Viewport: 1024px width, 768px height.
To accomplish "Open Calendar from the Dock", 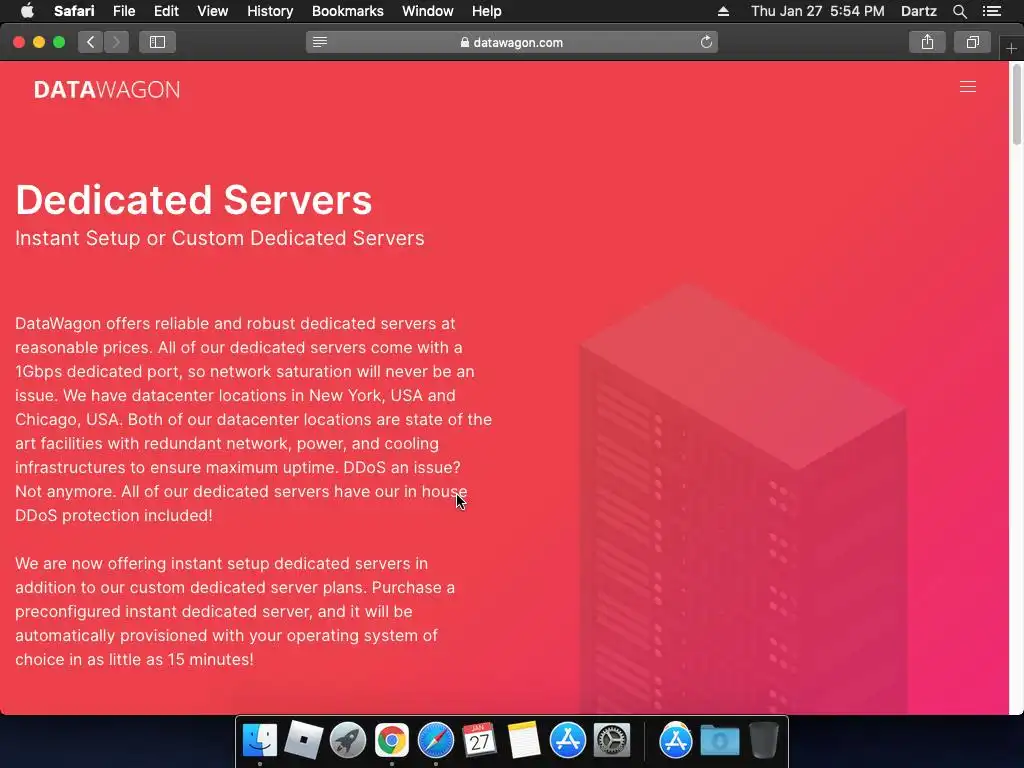I will point(479,740).
